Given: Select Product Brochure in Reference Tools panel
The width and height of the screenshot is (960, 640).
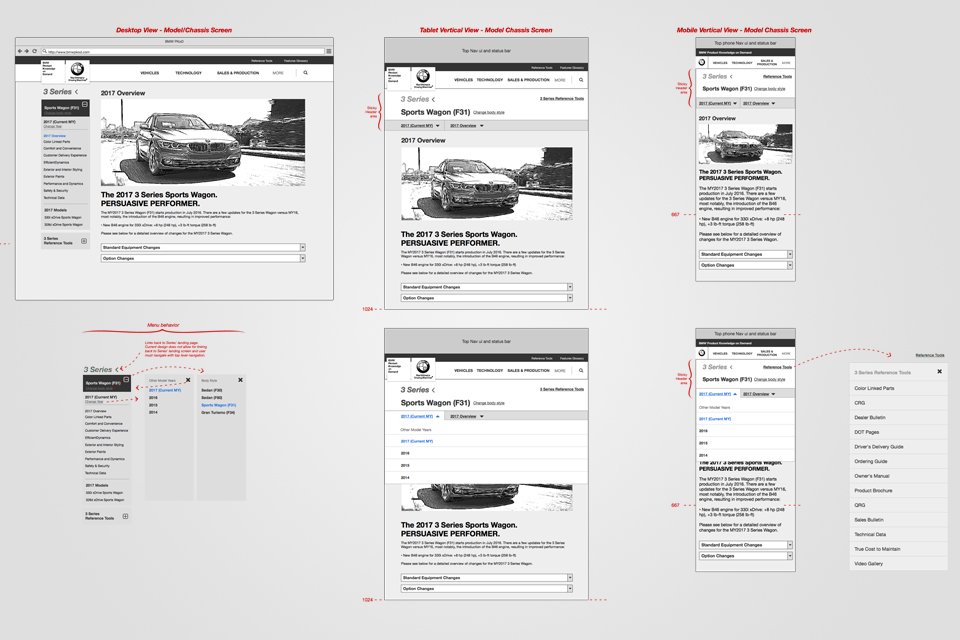Looking at the screenshot, I should [x=898, y=491].
